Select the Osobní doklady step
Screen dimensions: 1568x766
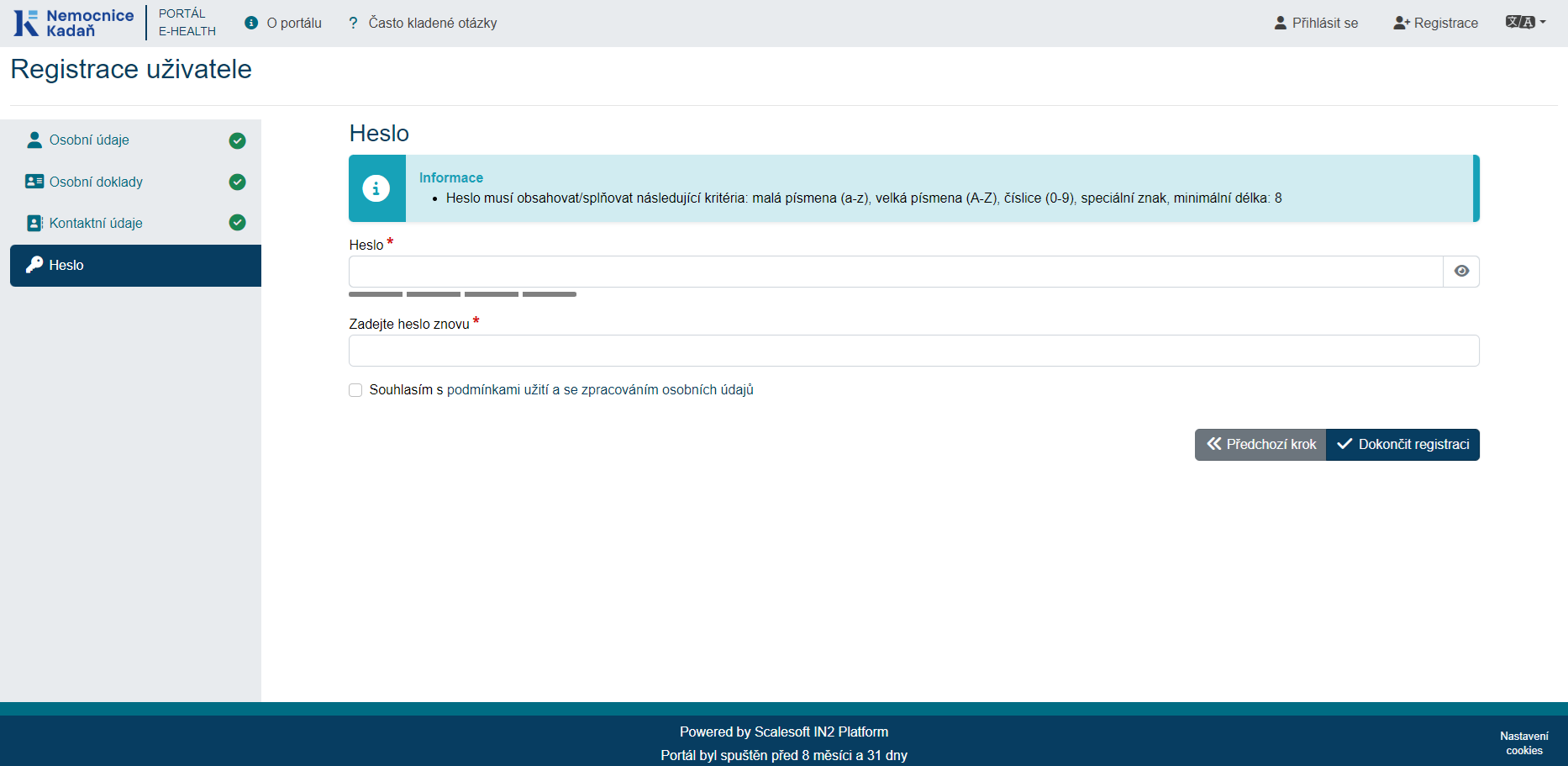click(135, 182)
